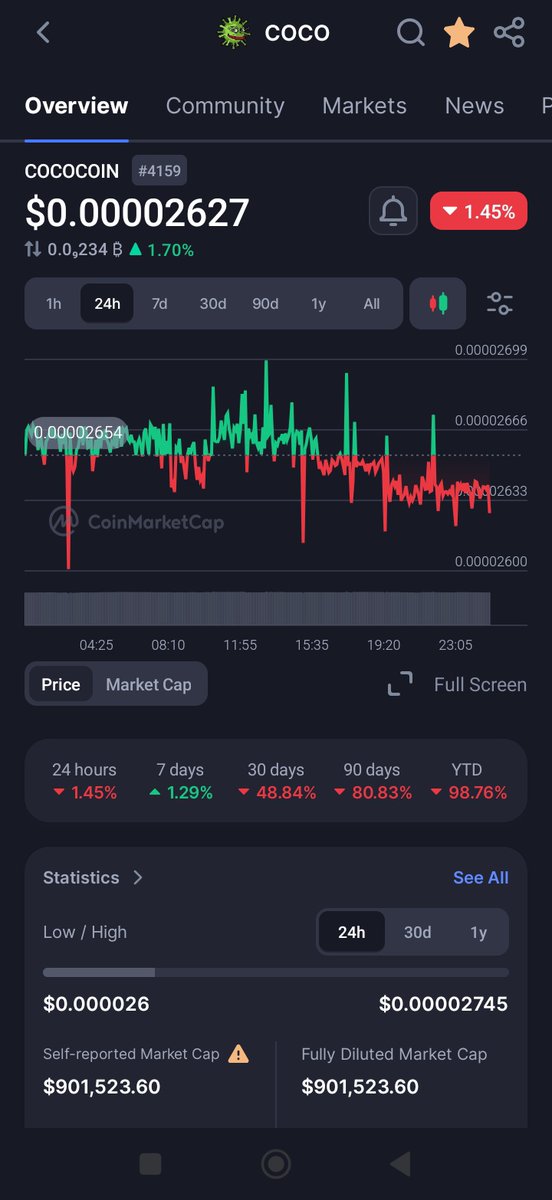The image size is (552, 1200).
Task: Select the 7d chart range
Action: pyautogui.click(x=160, y=304)
